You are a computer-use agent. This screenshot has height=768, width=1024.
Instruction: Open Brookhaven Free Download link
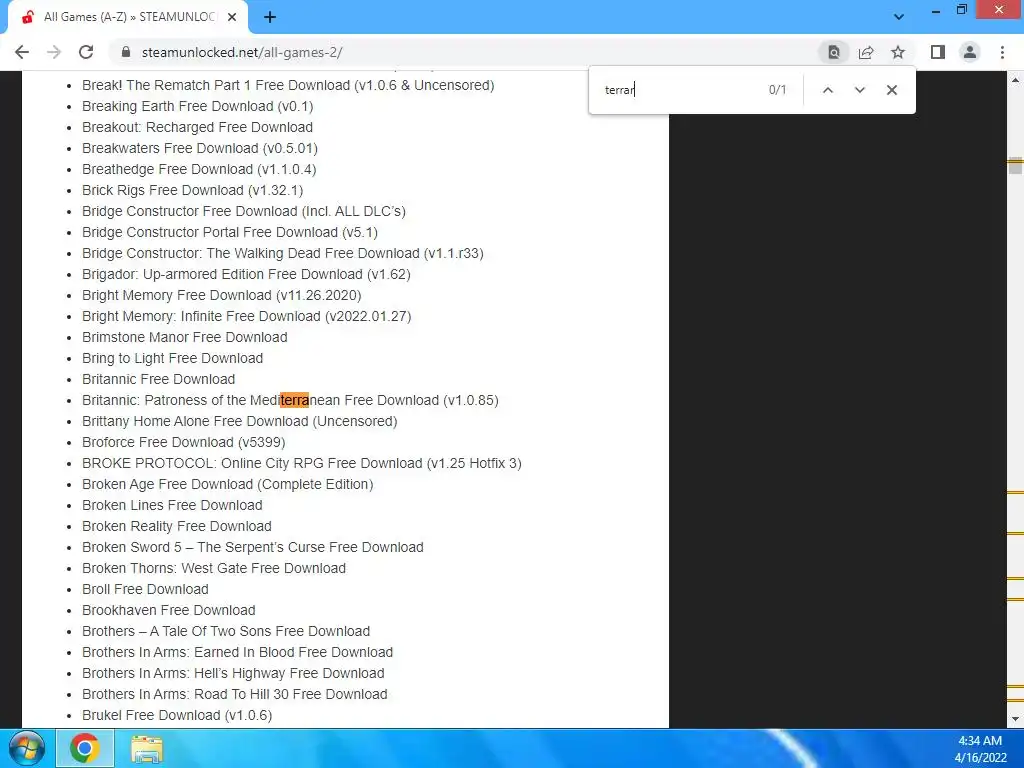coord(168,610)
